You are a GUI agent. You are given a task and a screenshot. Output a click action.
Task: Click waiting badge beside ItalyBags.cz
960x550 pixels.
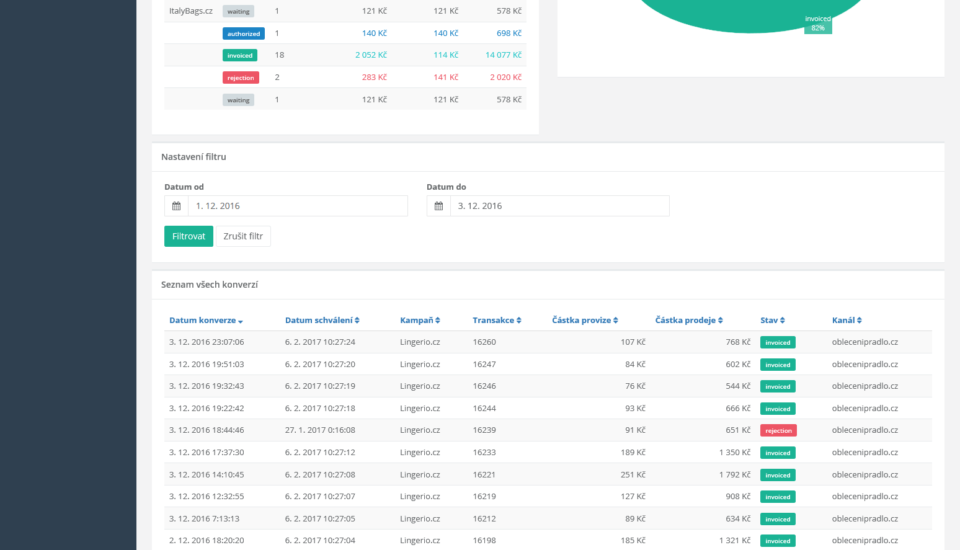click(x=238, y=11)
